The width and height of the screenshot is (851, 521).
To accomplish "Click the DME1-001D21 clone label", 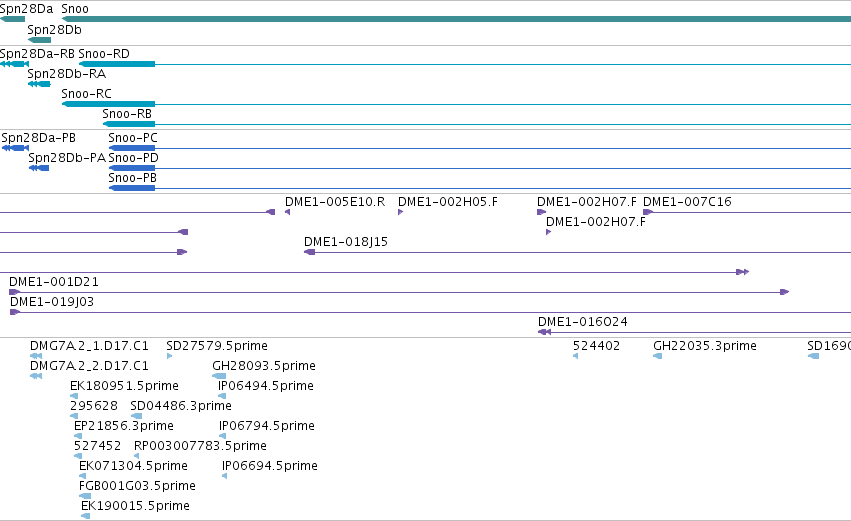I will click(54, 282).
